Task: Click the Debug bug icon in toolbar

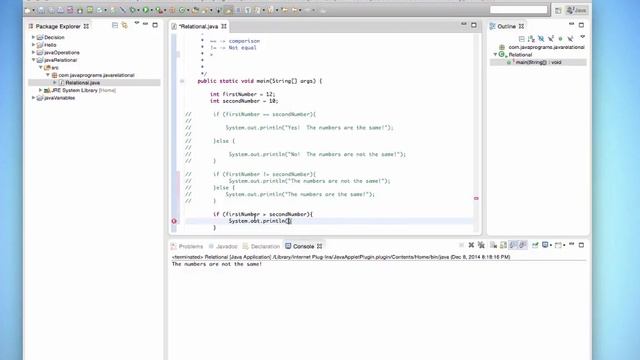Action: [132, 10]
